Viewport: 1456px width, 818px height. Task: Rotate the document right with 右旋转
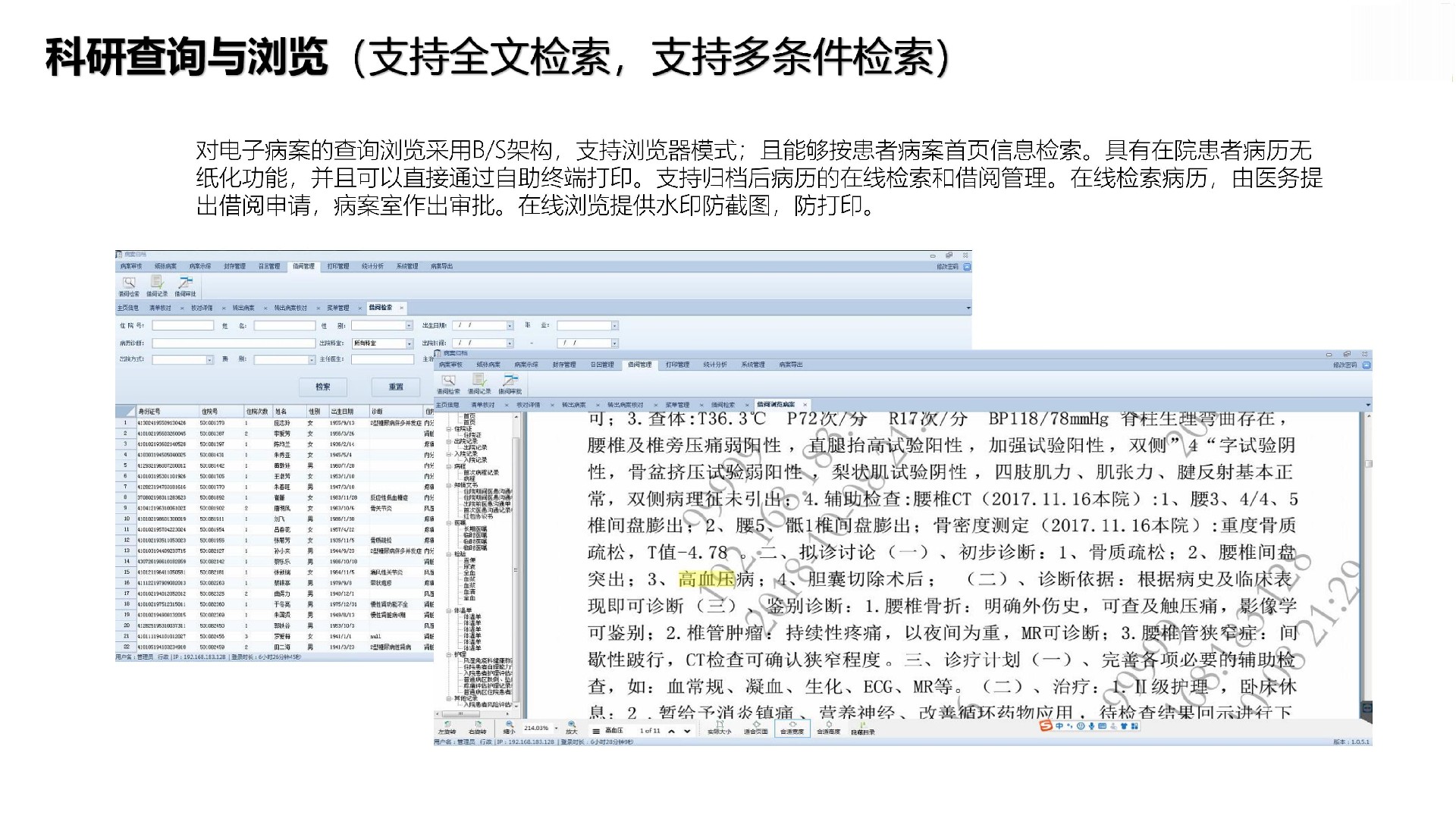[478, 728]
